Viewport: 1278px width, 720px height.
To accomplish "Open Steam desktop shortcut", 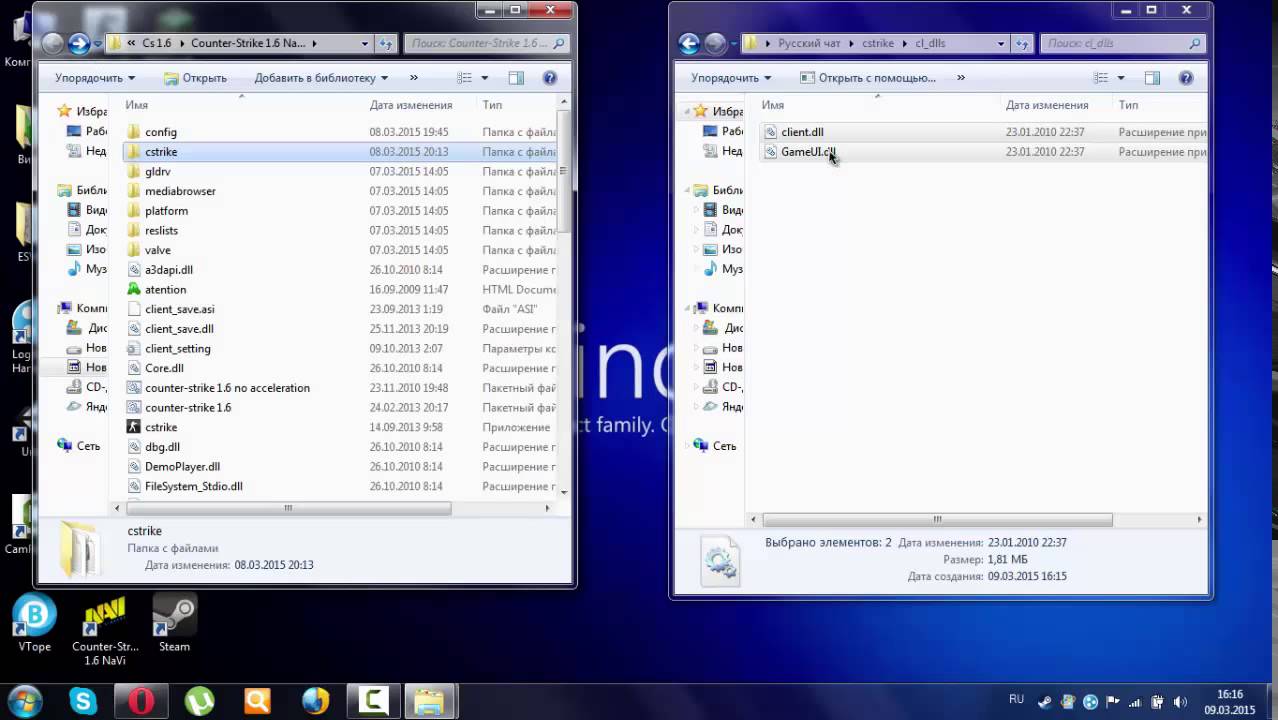I will [x=174, y=625].
